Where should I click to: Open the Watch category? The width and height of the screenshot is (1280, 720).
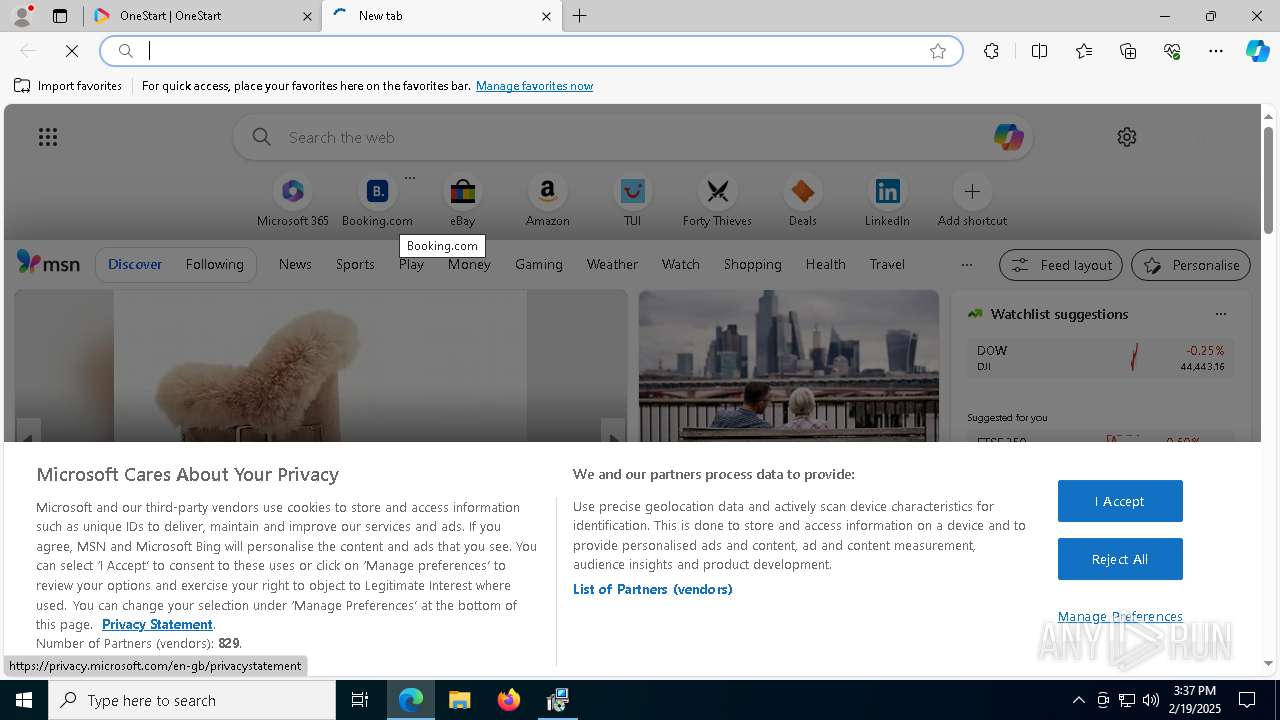pyautogui.click(x=681, y=264)
